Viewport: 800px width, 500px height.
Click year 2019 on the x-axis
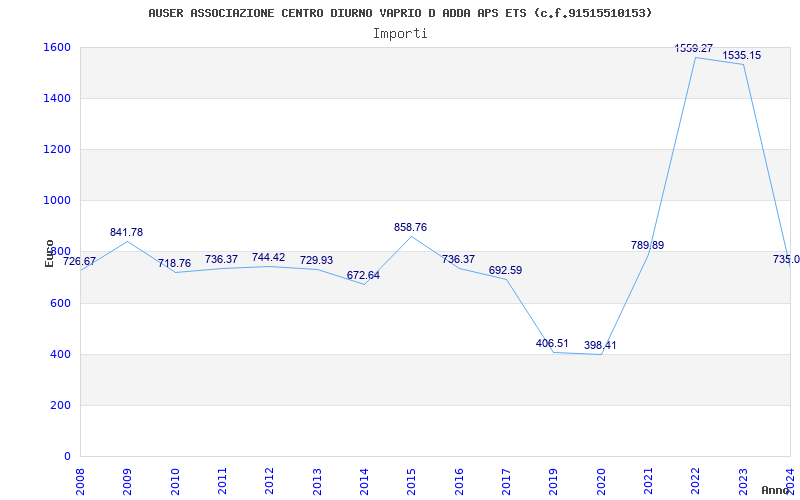click(554, 480)
